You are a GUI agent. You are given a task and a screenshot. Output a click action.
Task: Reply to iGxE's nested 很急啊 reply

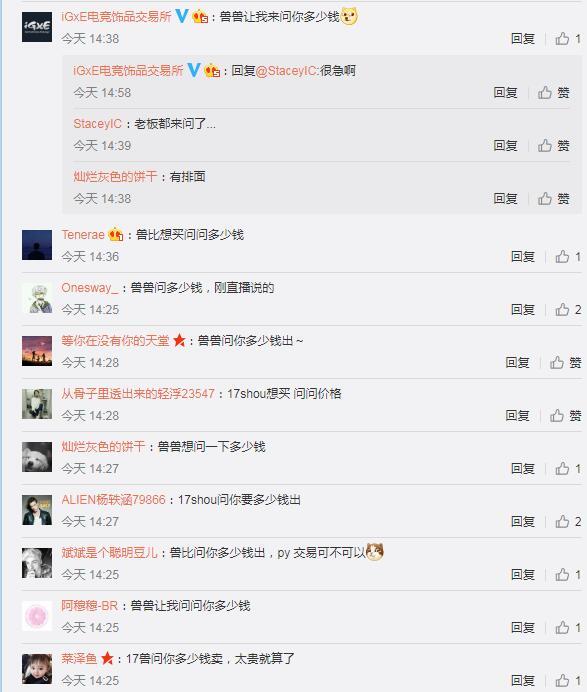click(505, 92)
